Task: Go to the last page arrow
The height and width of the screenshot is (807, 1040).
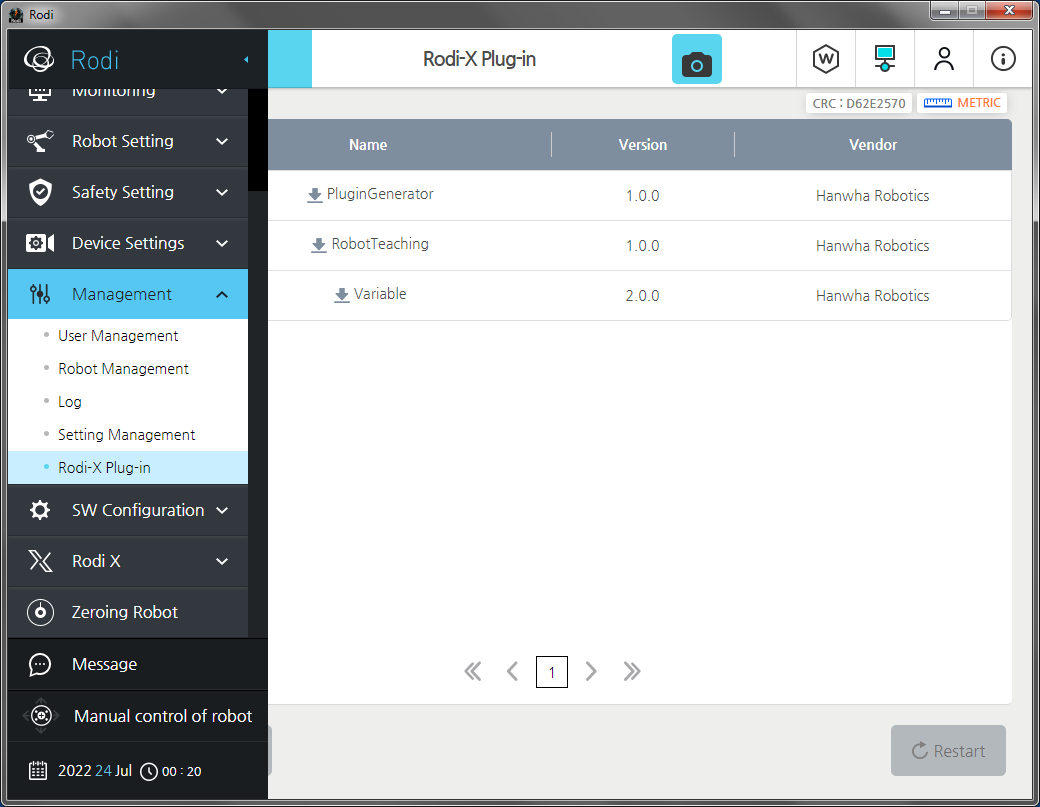Action: pos(631,671)
